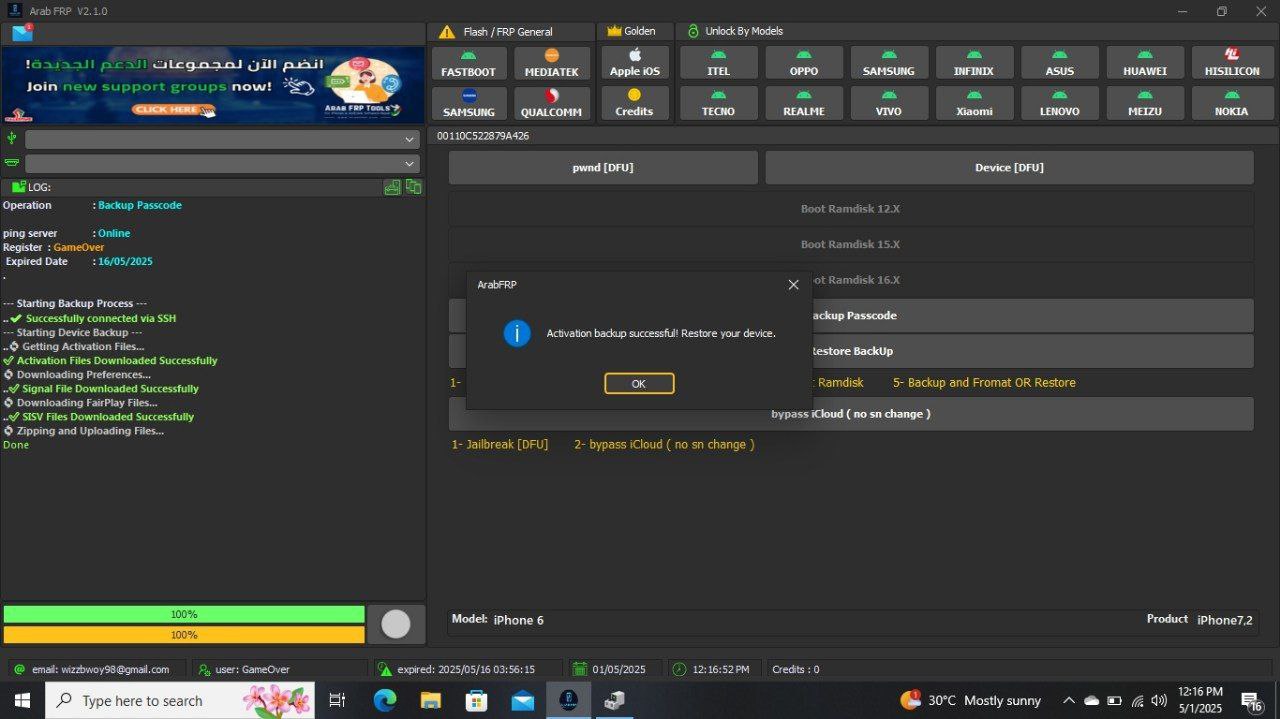This screenshot has width=1280, height=719.
Task: Click the Restore BackUp button
Action: click(x=851, y=351)
